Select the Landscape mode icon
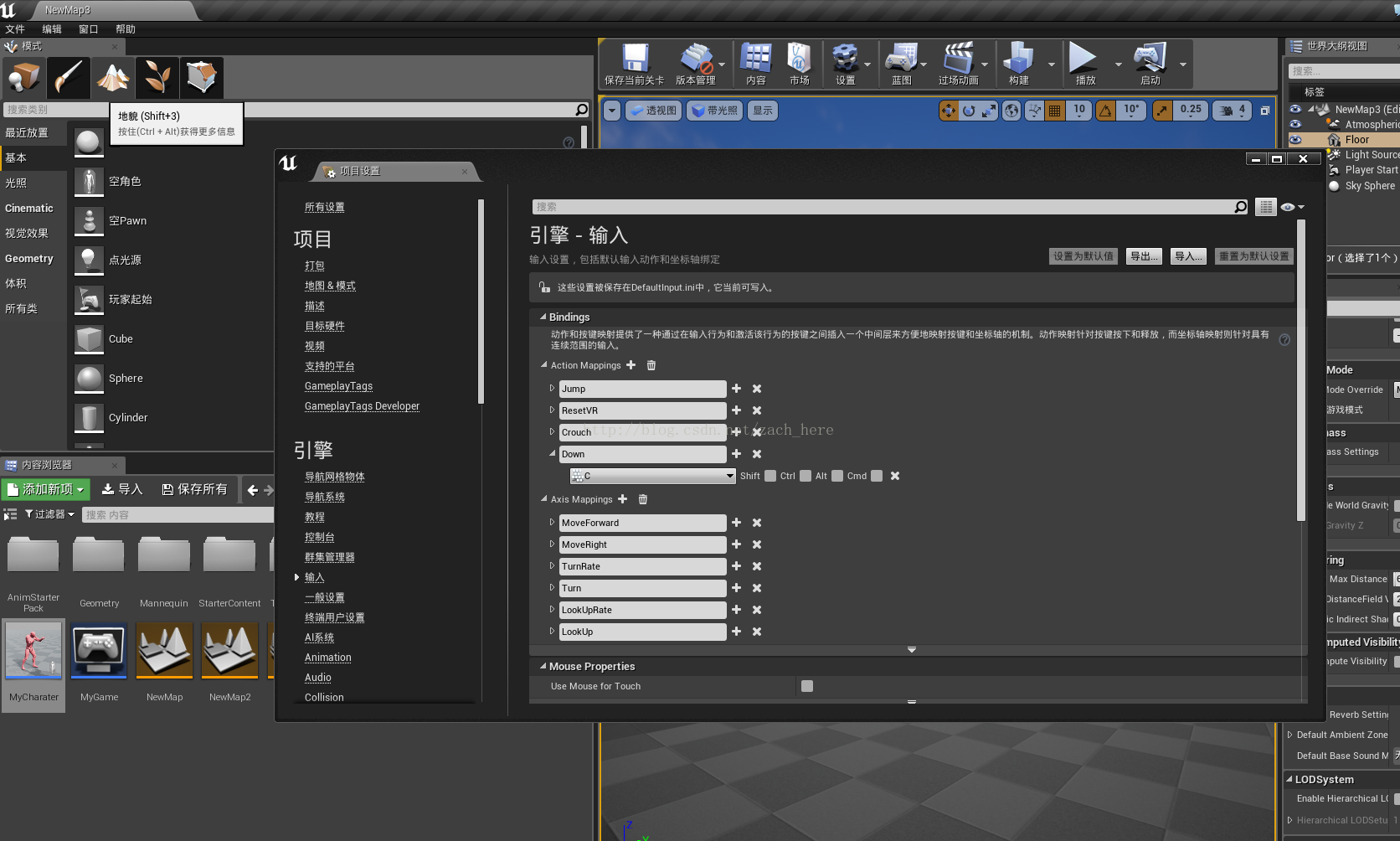 click(x=112, y=78)
